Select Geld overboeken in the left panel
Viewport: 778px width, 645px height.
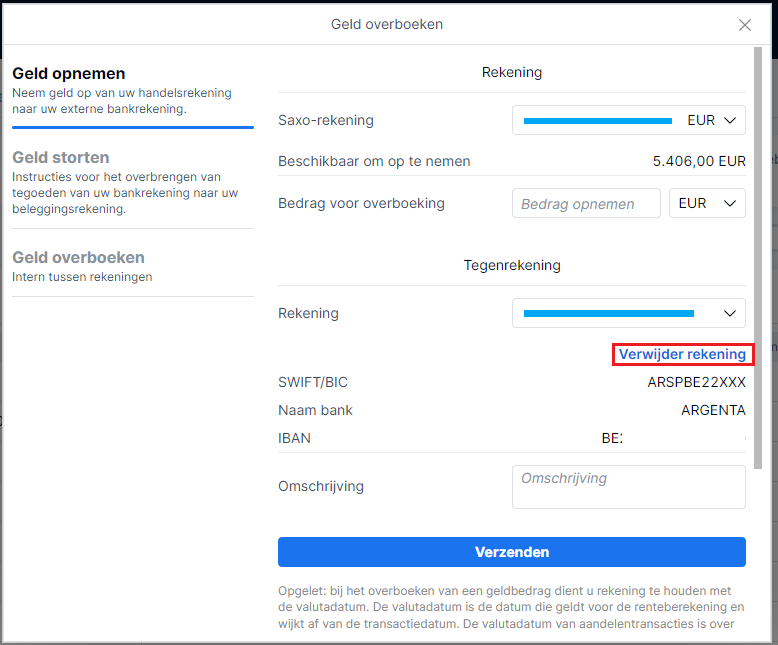pos(78,258)
